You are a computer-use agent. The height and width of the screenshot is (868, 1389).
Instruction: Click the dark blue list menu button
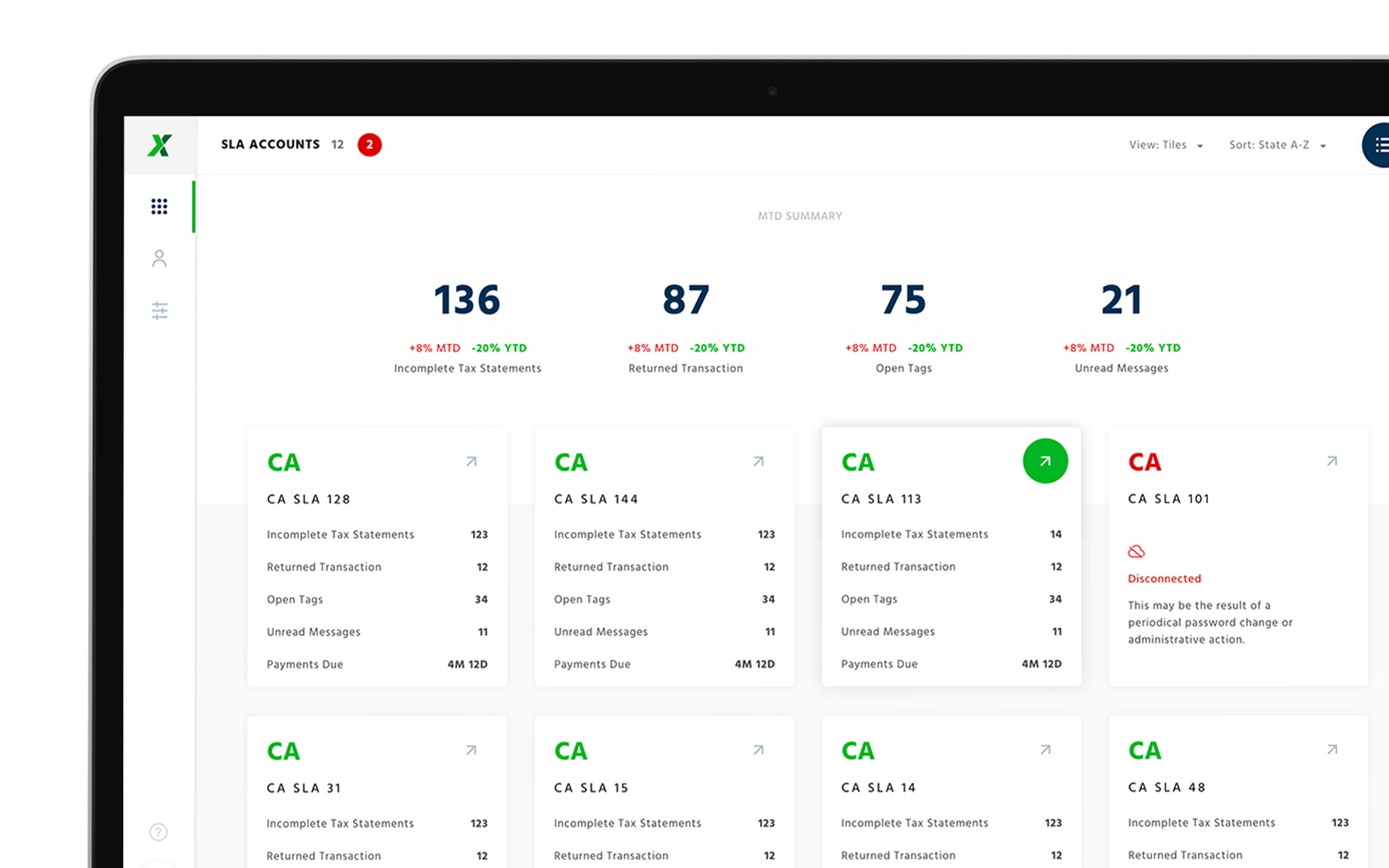coord(1378,145)
